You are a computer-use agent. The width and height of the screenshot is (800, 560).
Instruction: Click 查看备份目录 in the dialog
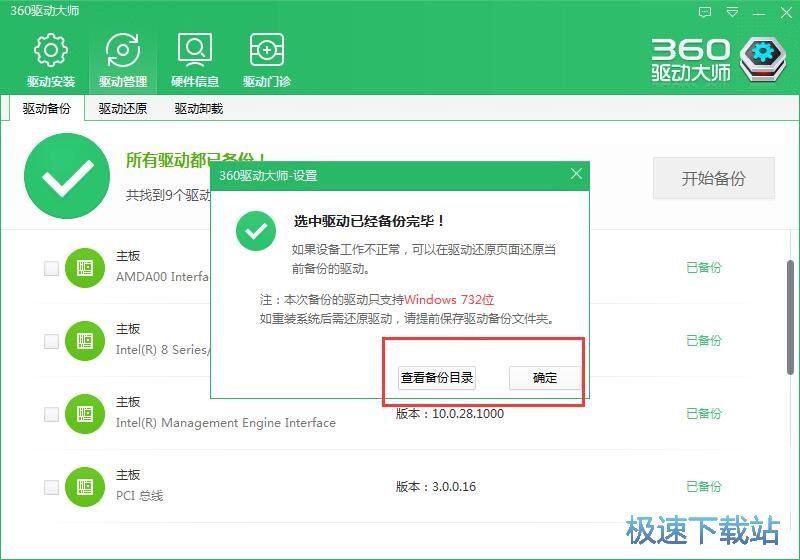pos(437,378)
